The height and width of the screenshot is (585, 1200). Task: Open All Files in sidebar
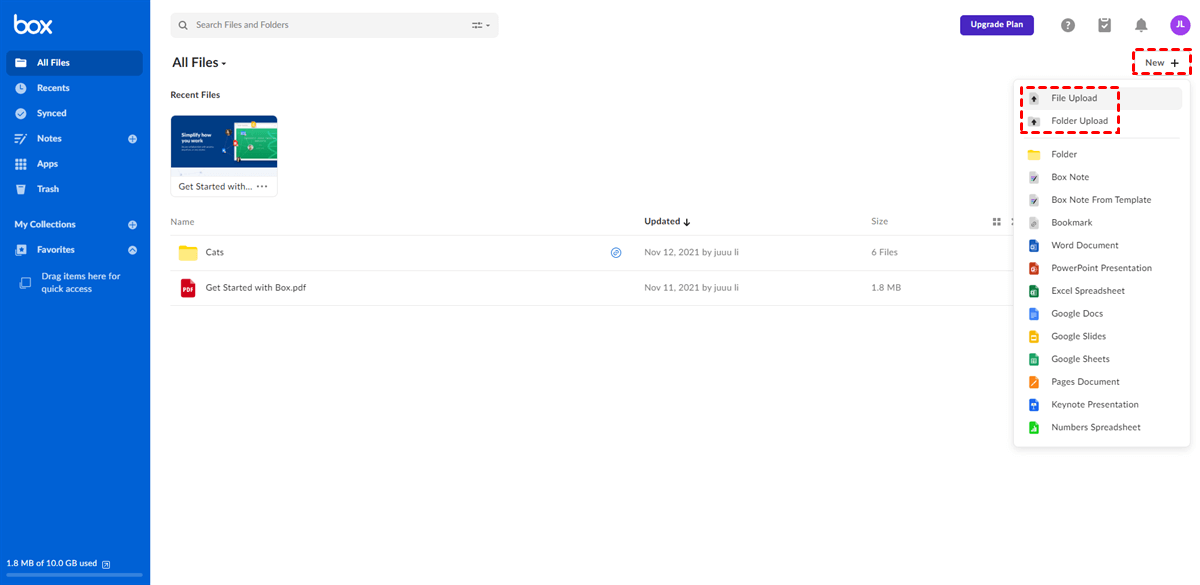(75, 63)
